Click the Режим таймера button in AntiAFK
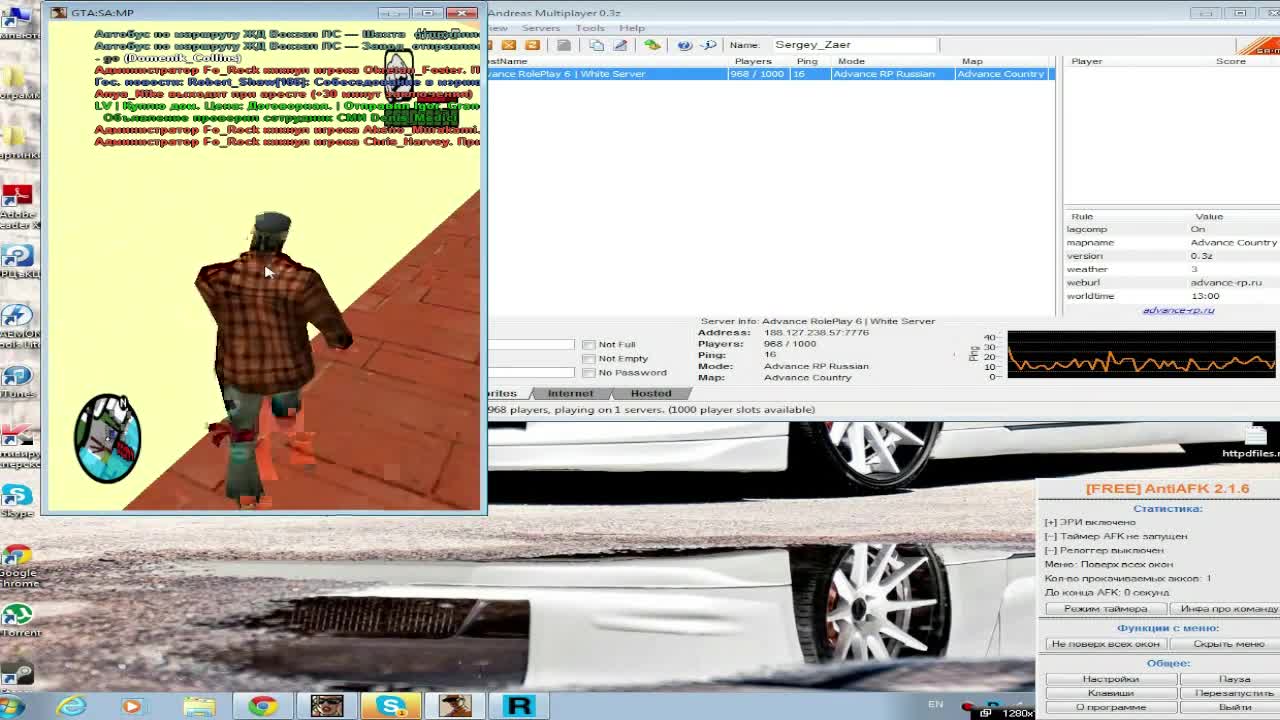Screen dimensions: 1280x720 [x=1105, y=609]
